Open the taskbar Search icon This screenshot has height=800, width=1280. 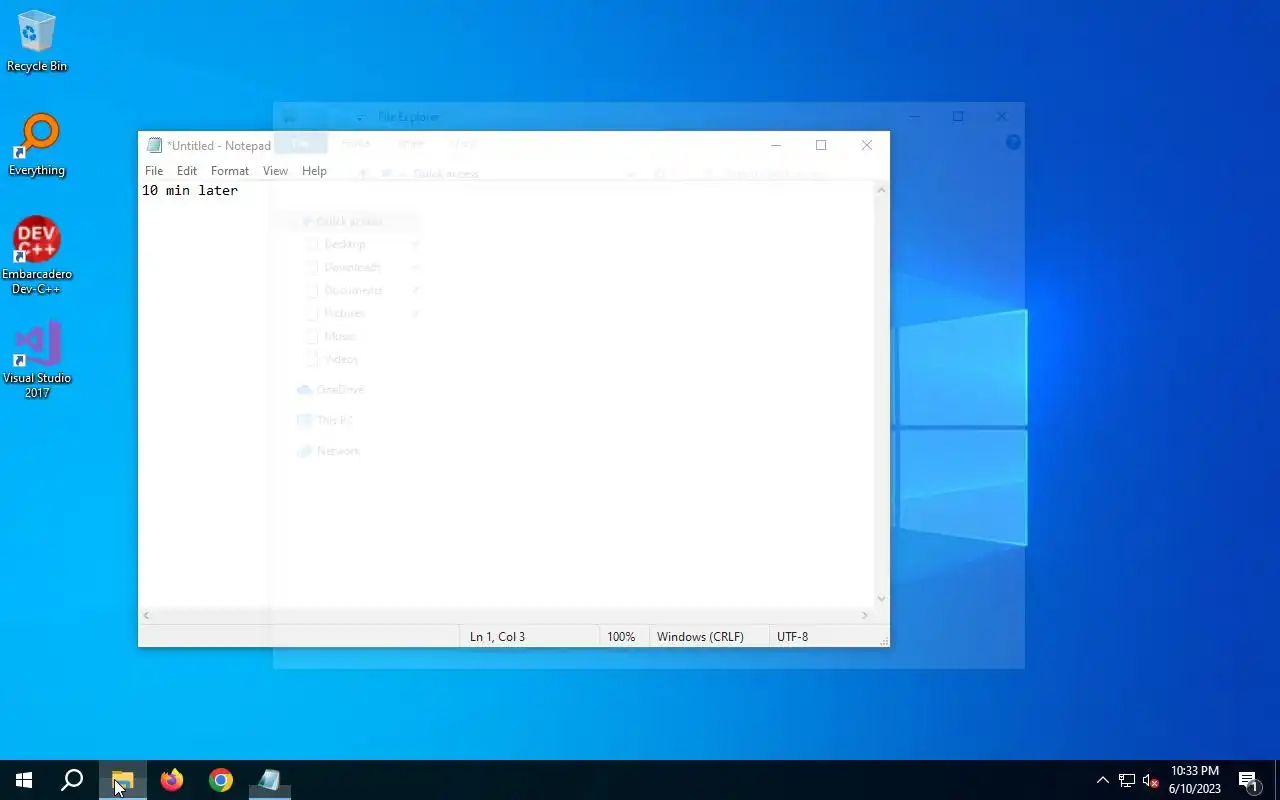[72, 780]
